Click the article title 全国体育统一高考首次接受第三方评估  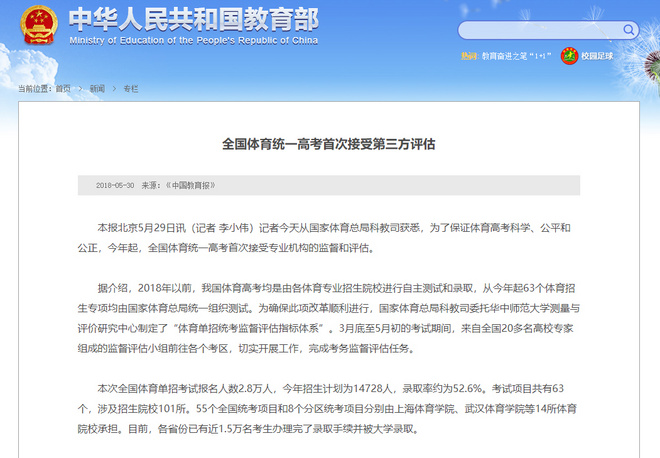329,144
